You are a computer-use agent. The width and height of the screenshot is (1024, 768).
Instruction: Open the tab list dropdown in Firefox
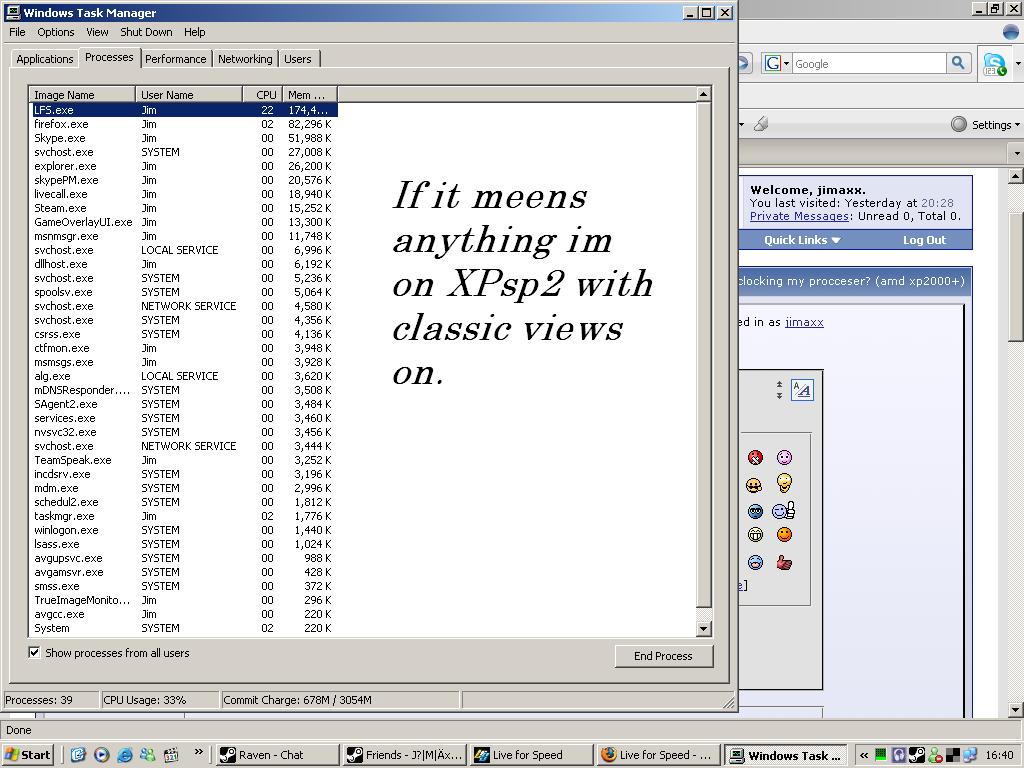(1017, 153)
